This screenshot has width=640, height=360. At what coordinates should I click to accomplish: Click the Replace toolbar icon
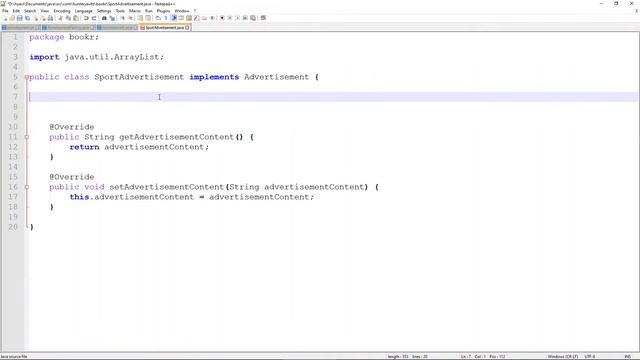[112, 18]
